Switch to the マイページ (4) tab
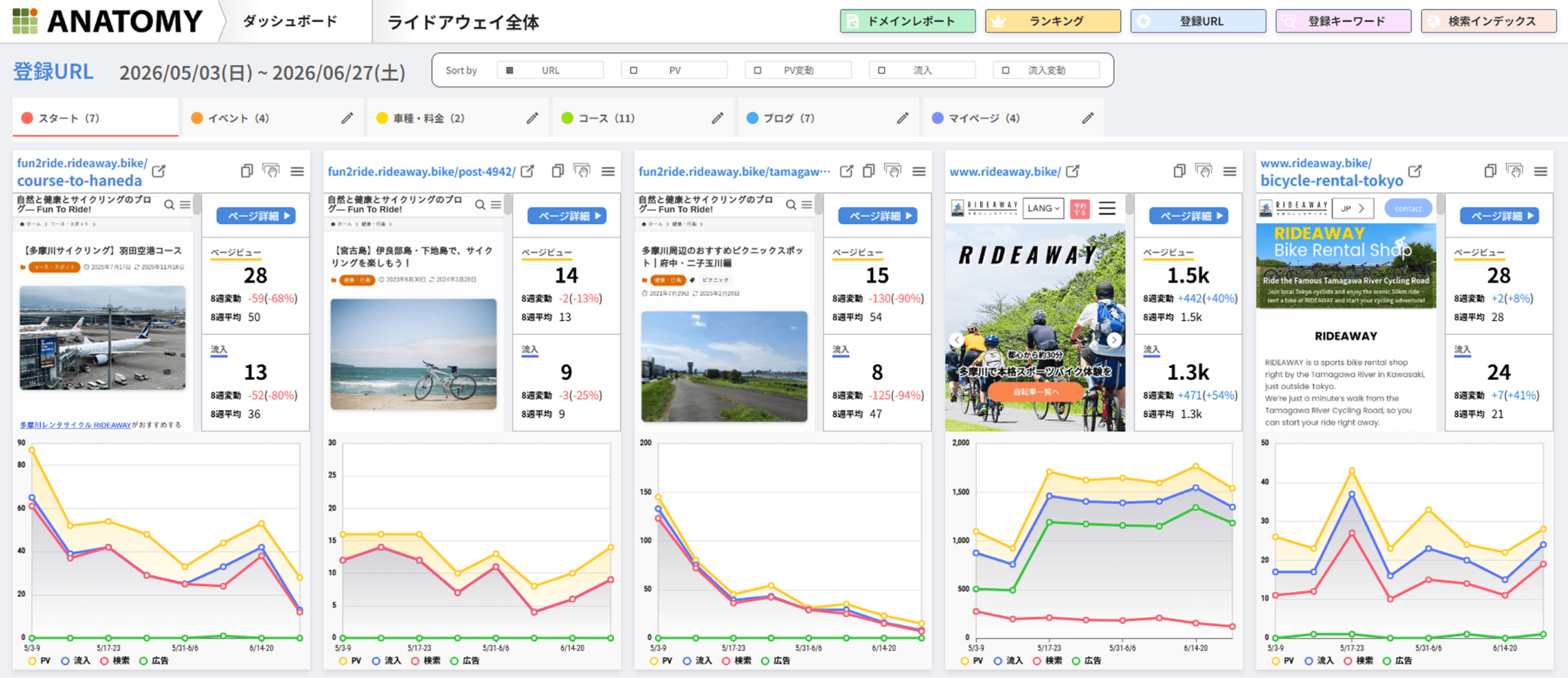Viewport: 1568px width, 678px height. click(1013, 118)
